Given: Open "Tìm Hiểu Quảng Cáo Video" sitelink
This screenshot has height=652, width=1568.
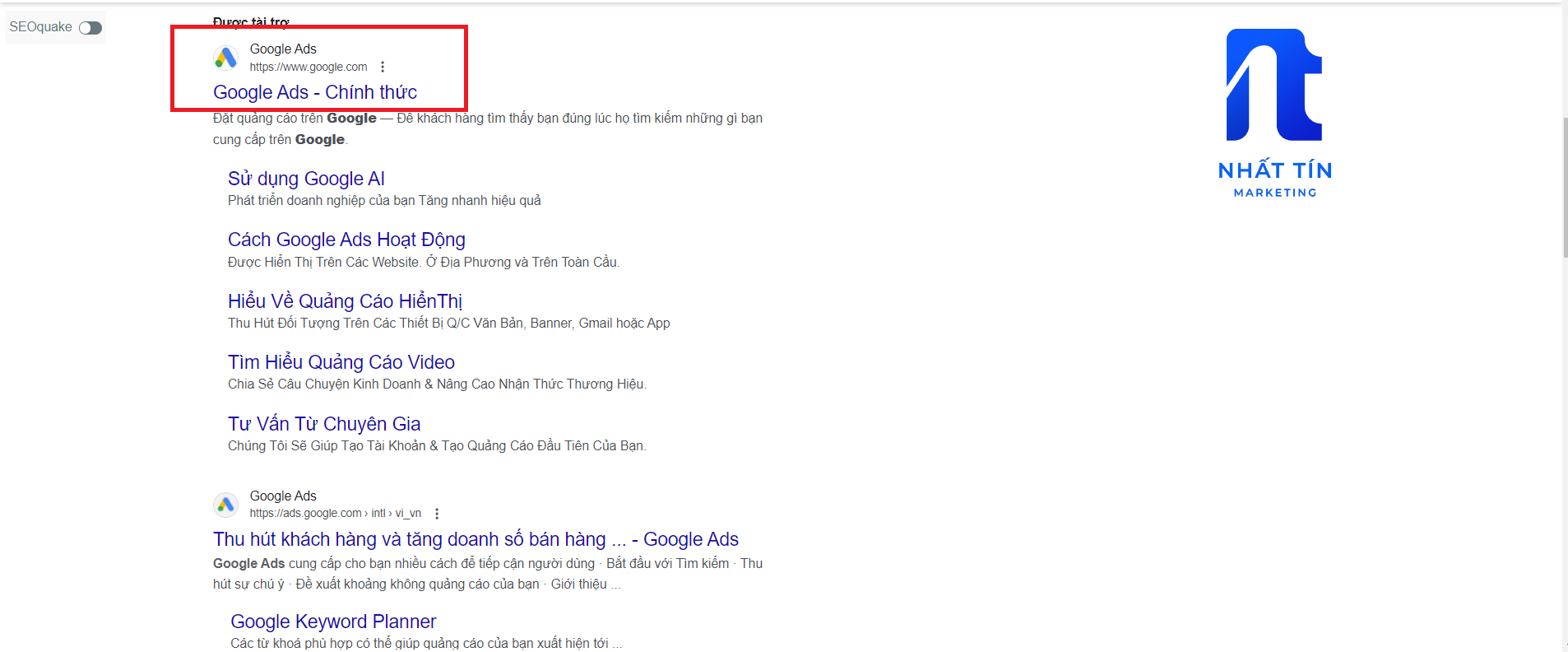Looking at the screenshot, I should [x=341, y=362].
